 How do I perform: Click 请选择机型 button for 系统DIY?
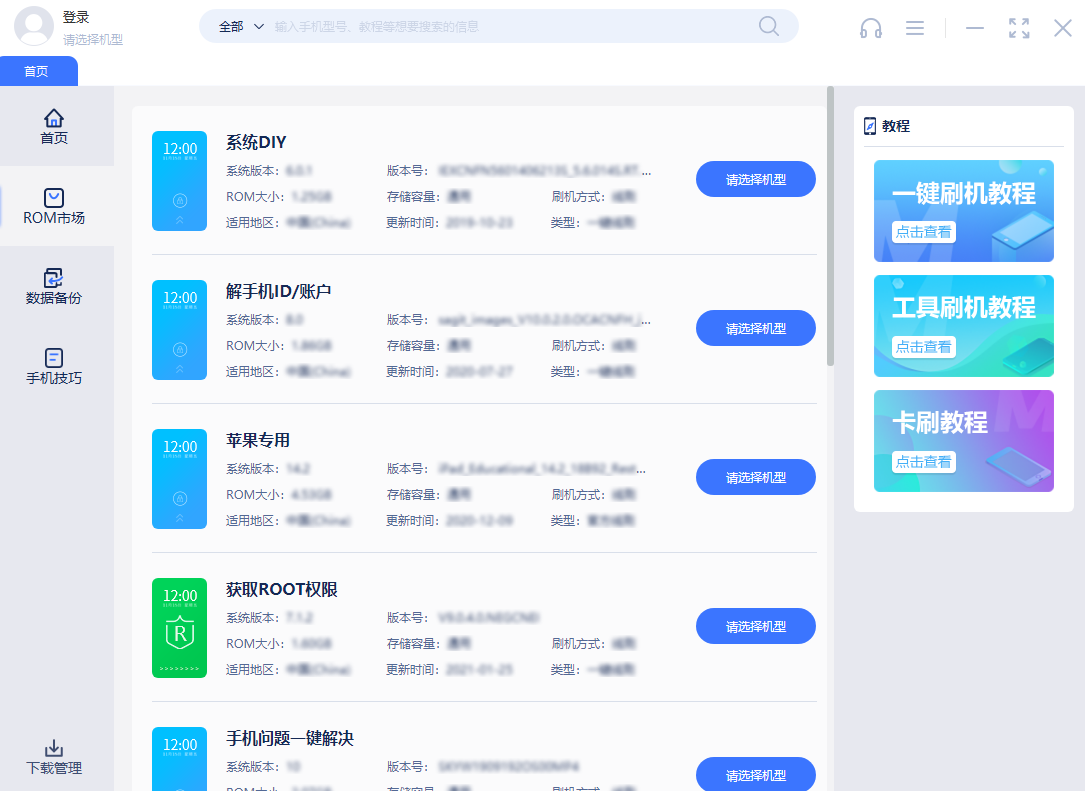(755, 180)
